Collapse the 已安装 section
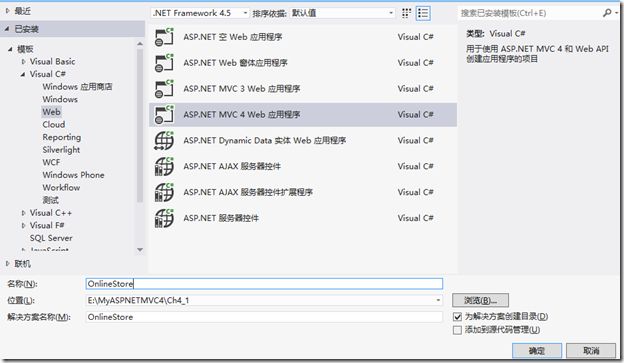624x363 pixels. click(x=8, y=29)
